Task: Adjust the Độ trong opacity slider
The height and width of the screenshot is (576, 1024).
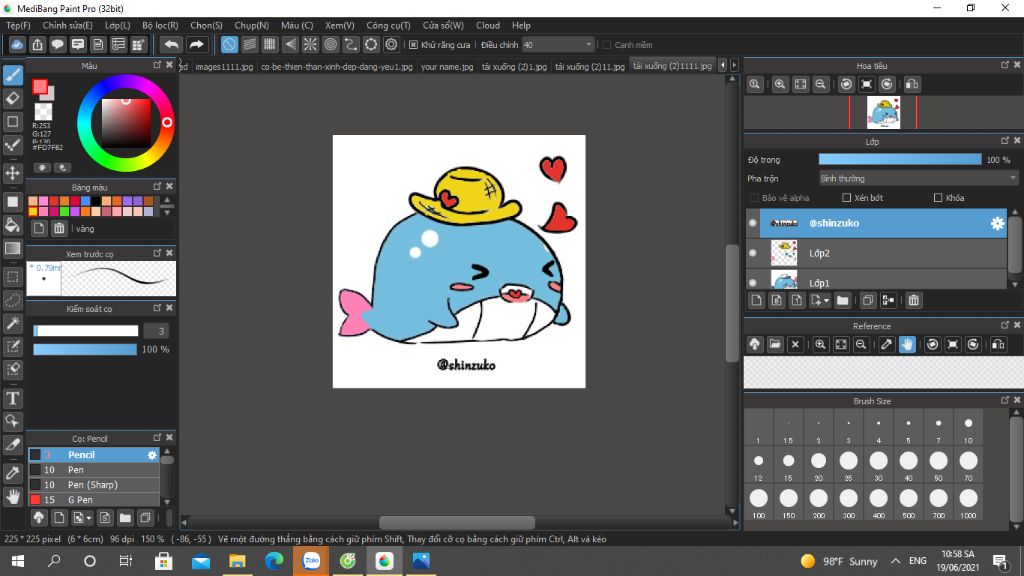Action: pyautogui.click(x=900, y=160)
